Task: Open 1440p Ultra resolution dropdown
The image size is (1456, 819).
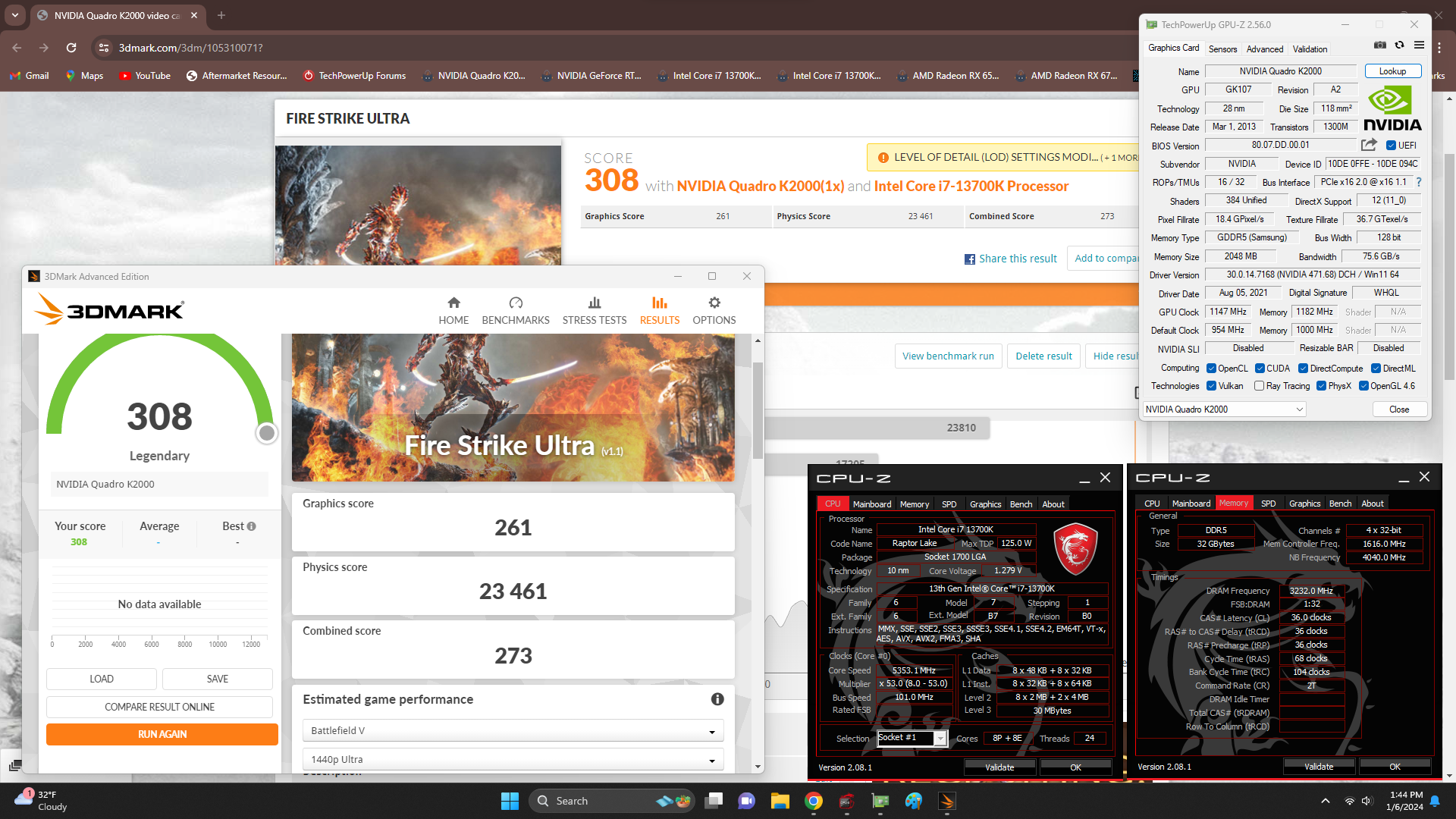Action: pos(513,759)
